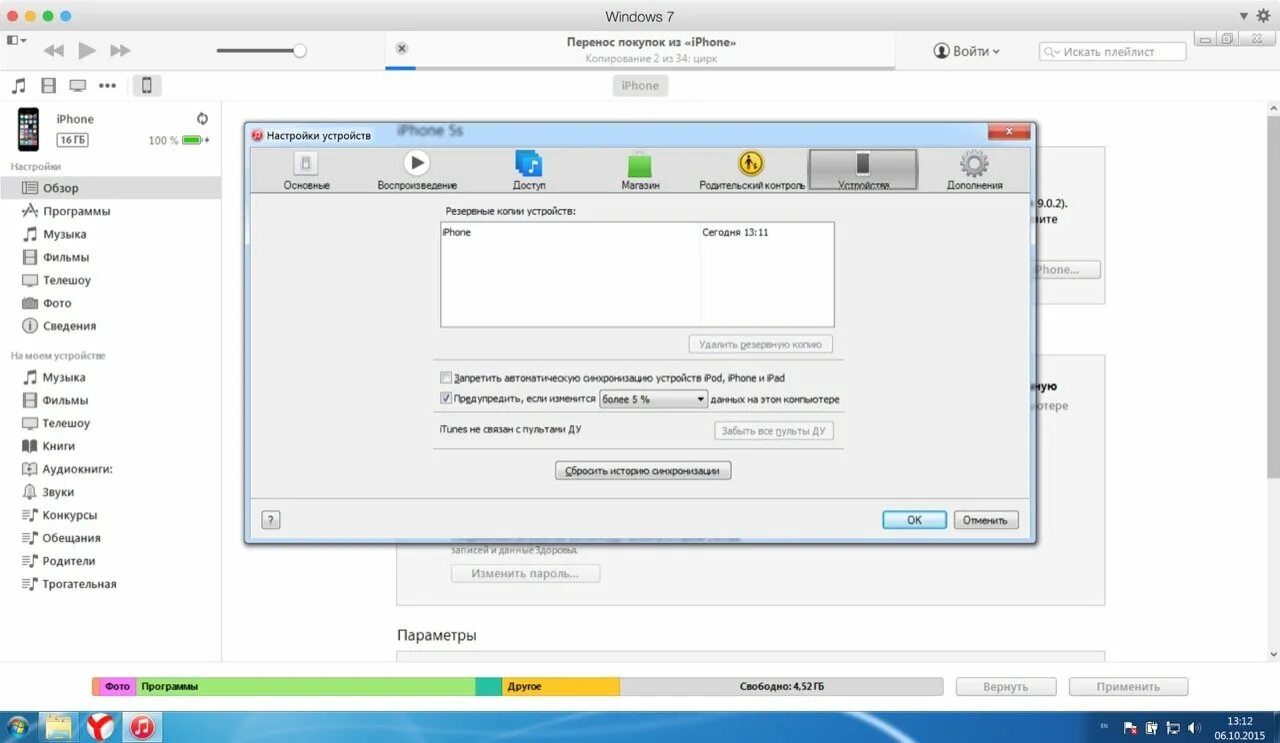Open help with the question mark button
The image size is (1280, 743).
coord(271,520)
